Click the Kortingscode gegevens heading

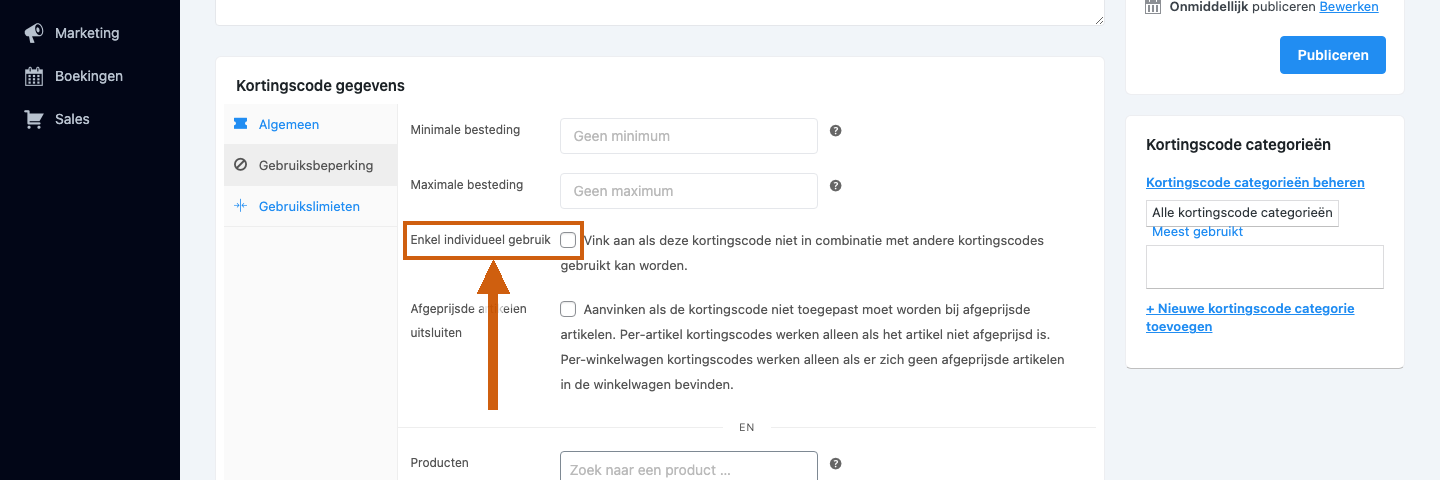click(x=320, y=86)
